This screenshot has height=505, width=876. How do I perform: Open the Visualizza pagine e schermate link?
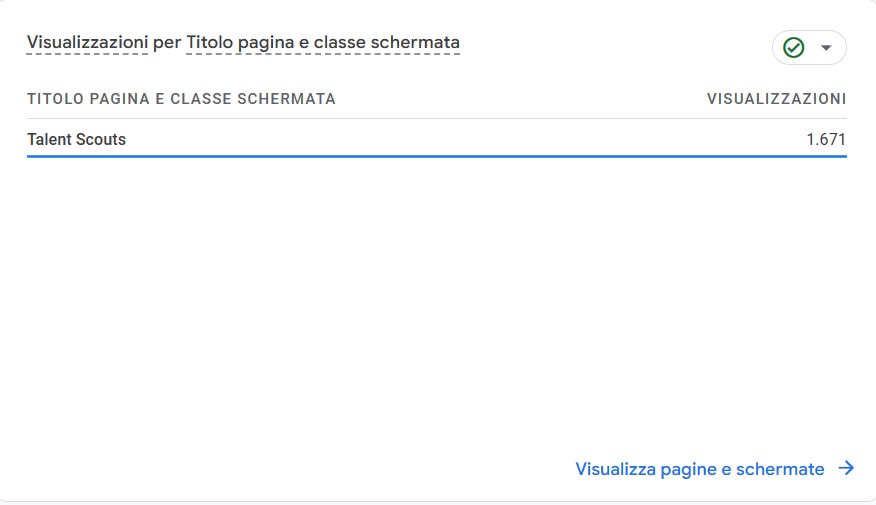(x=700, y=469)
